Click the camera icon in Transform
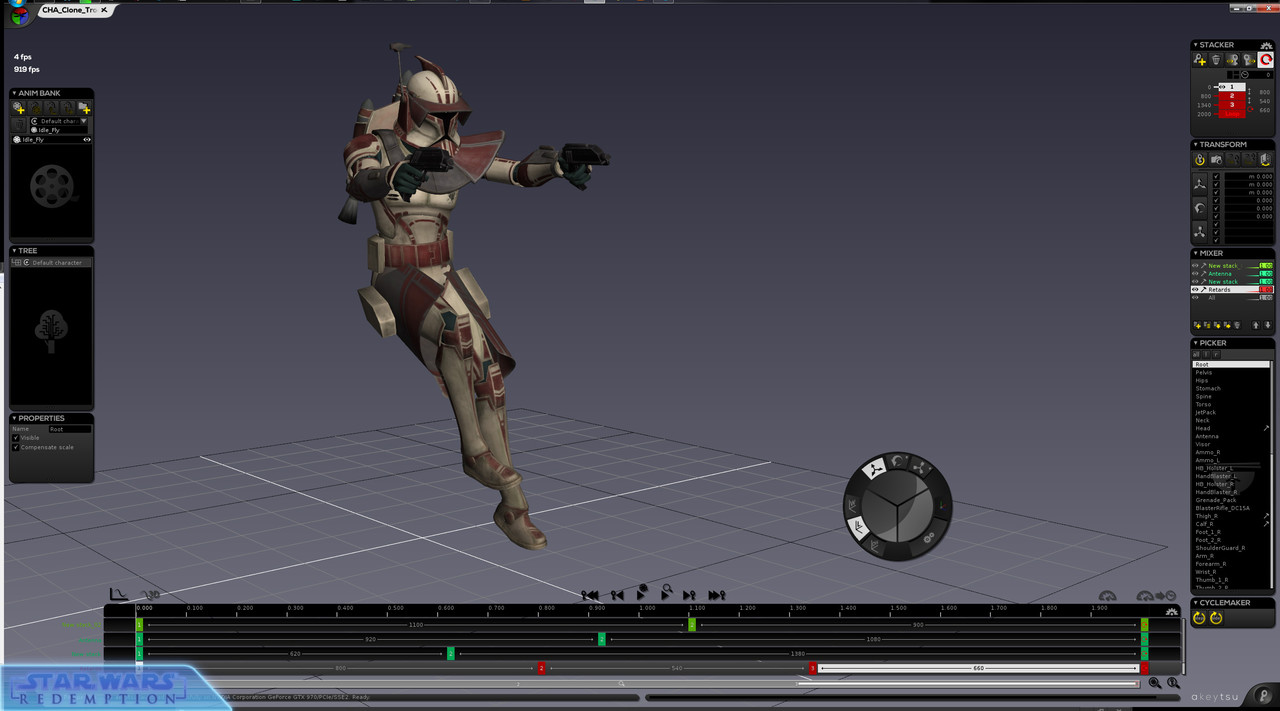Screen dimensions: 1280x711 (x=1216, y=160)
